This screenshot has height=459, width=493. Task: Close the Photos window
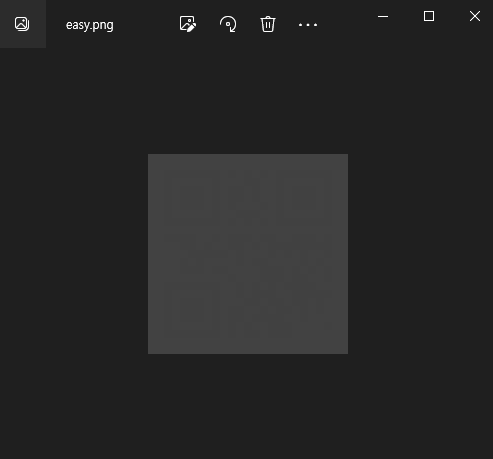point(475,16)
